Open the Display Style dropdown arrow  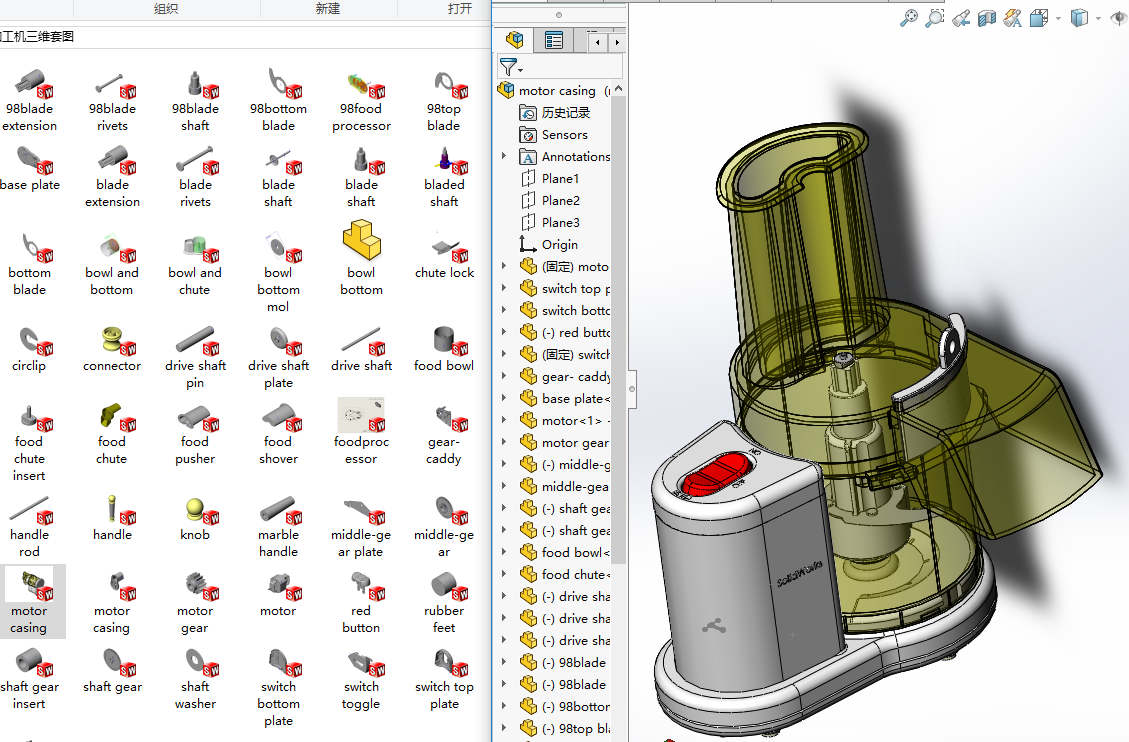[x=1098, y=18]
